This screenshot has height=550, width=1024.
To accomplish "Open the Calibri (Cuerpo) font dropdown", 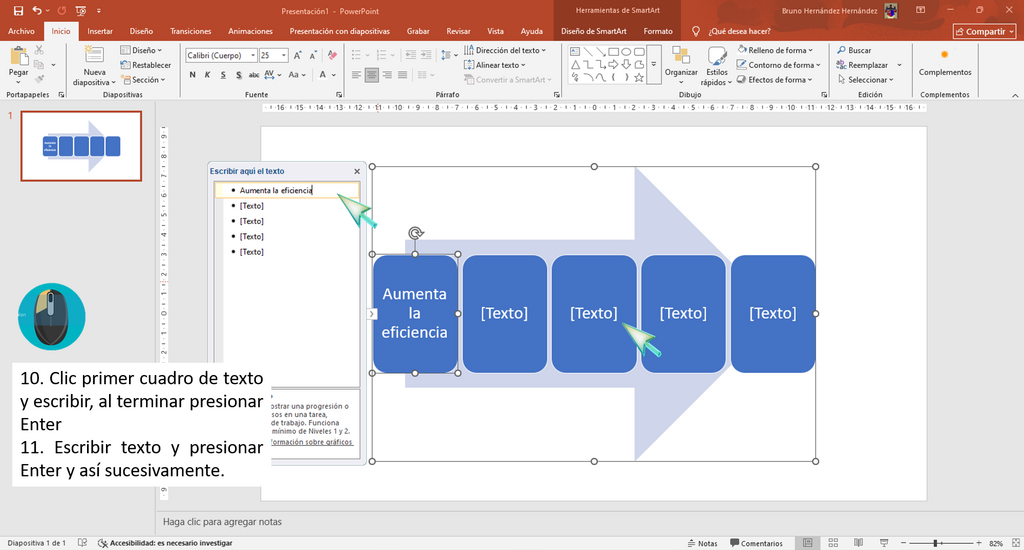I will [221, 56].
